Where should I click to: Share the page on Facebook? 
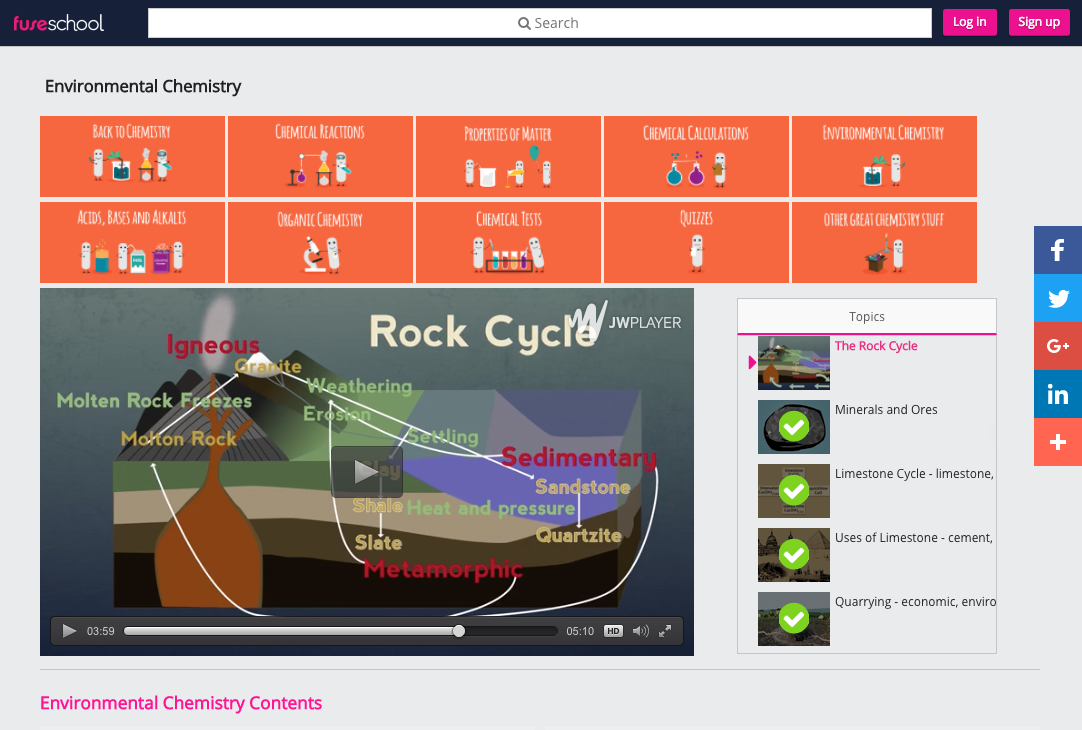(x=1057, y=250)
